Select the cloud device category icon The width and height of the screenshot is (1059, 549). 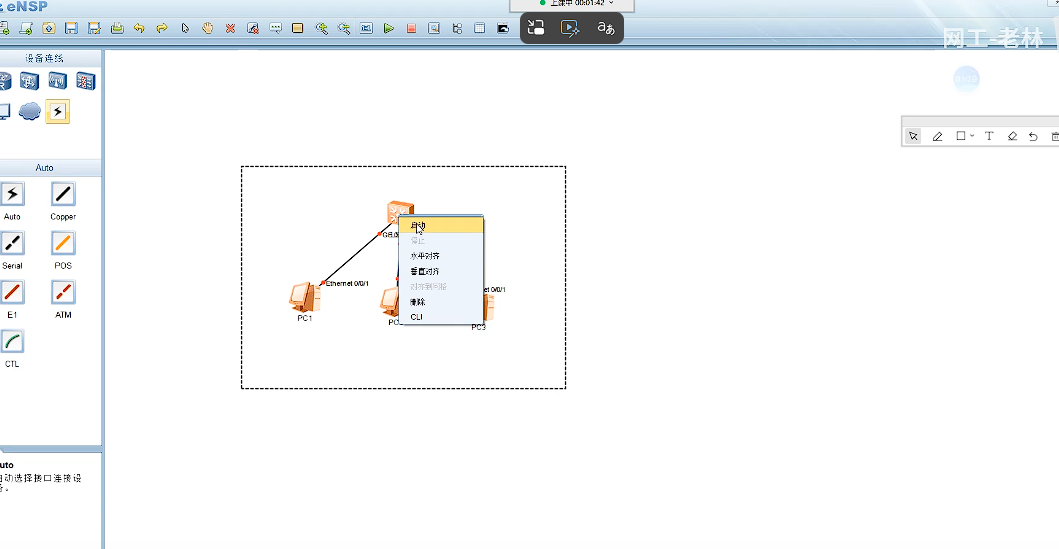[30, 111]
